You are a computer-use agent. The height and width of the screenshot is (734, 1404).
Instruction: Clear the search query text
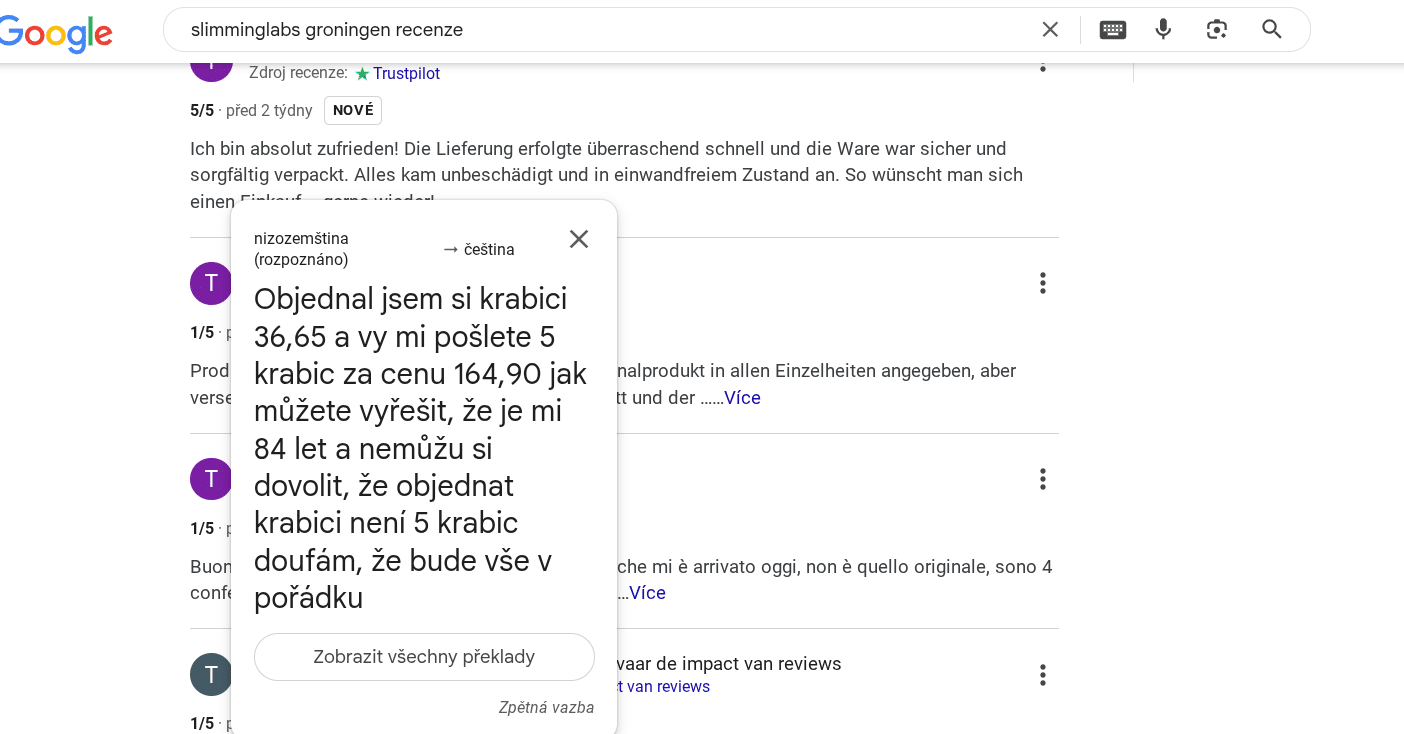coord(1050,29)
